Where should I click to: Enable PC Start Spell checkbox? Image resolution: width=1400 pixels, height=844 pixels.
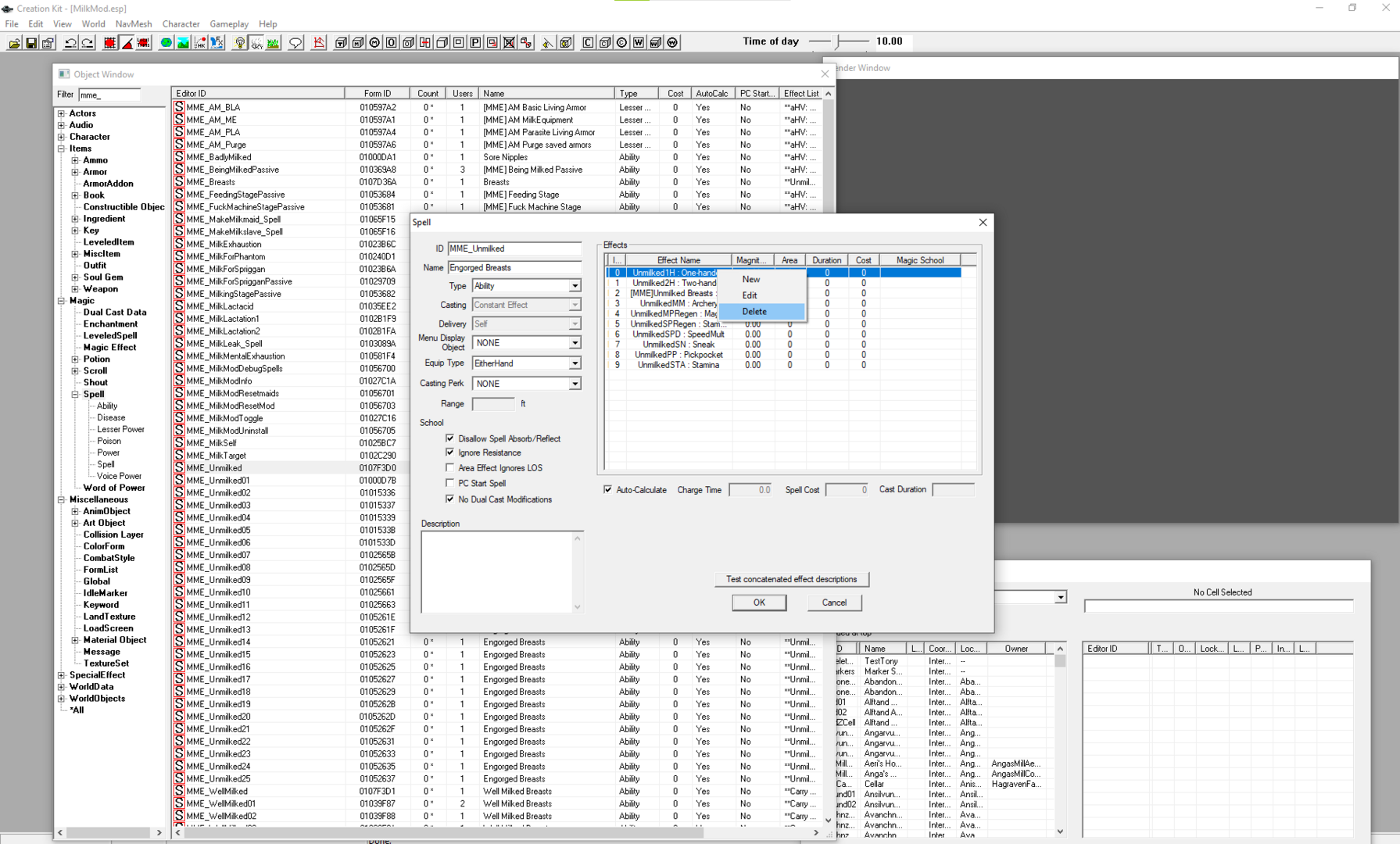click(449, 483)
